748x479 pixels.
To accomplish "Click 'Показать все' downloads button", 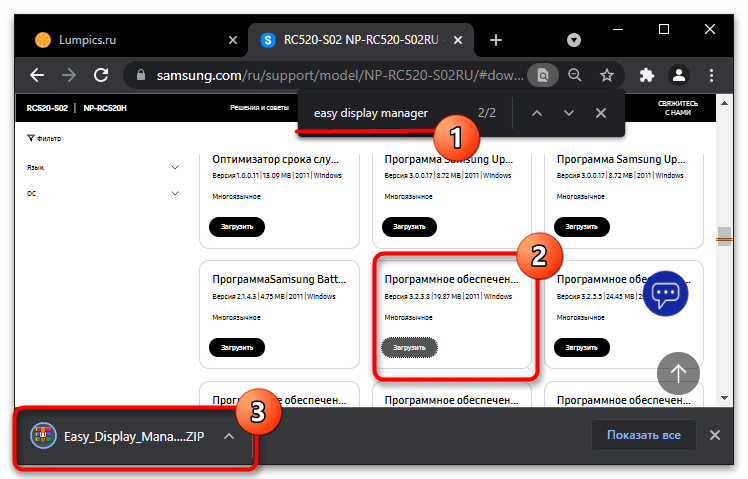I will coord(644,435).
